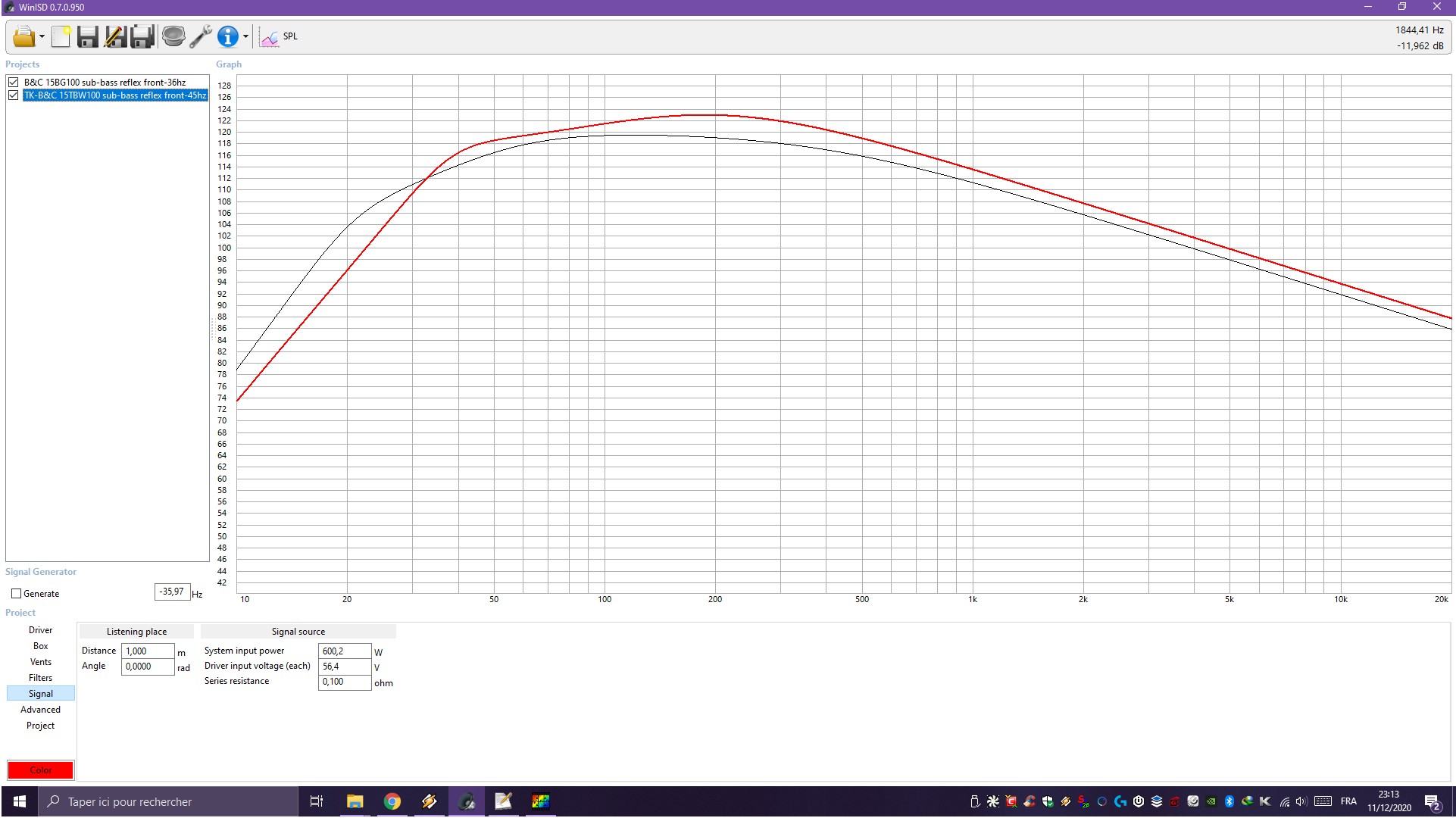Switch FRA input language indicator
1456x818 pixels.
[1348, 801]
